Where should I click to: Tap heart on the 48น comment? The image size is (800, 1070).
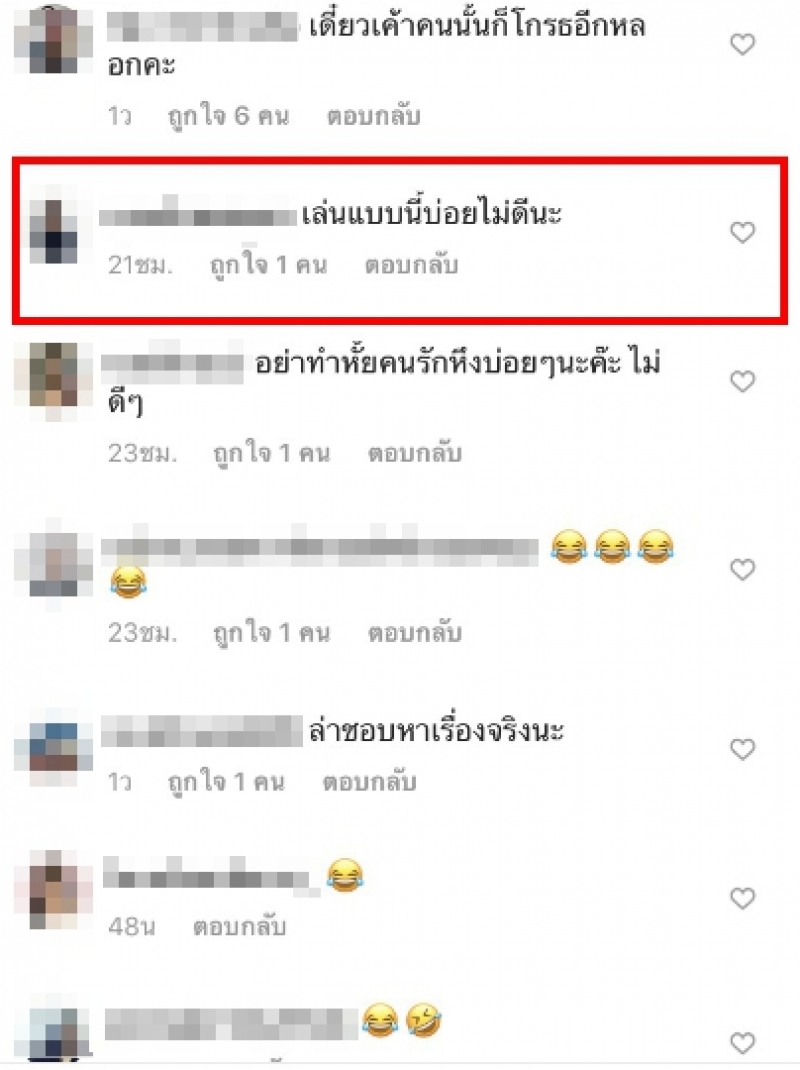[743, 898]
